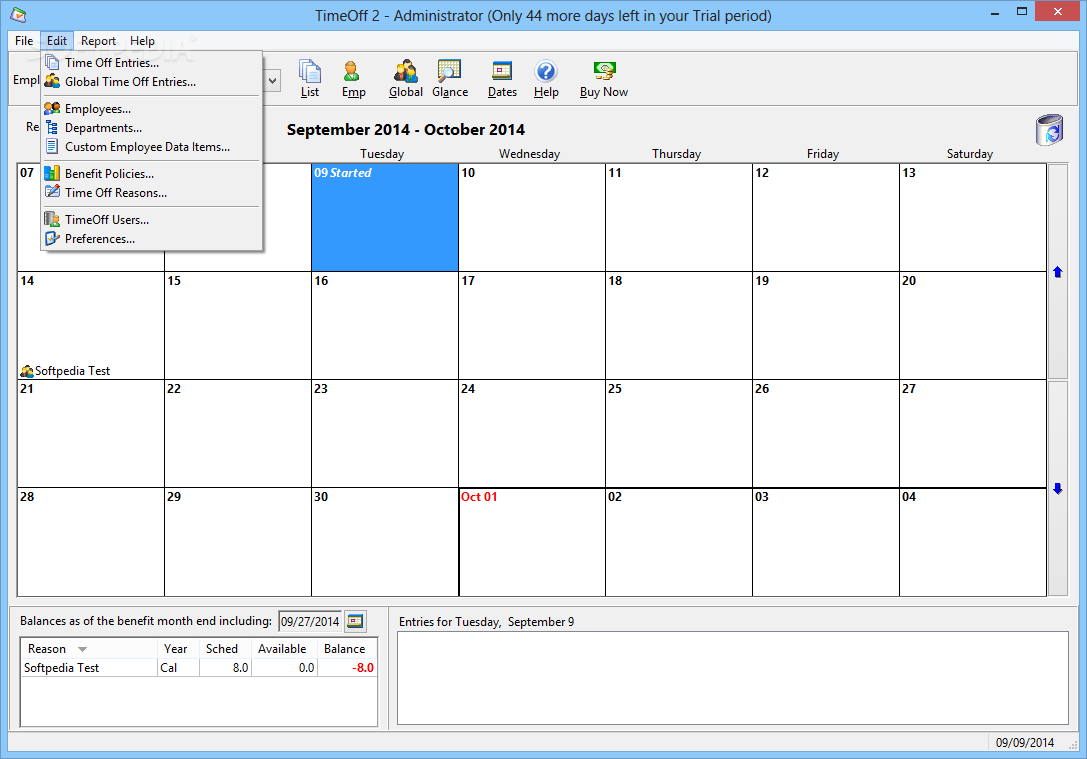The width and height of the screenshot is (1087, 759).
Task: Click the Softpedia Test entry on day 14
Action: 65,371
